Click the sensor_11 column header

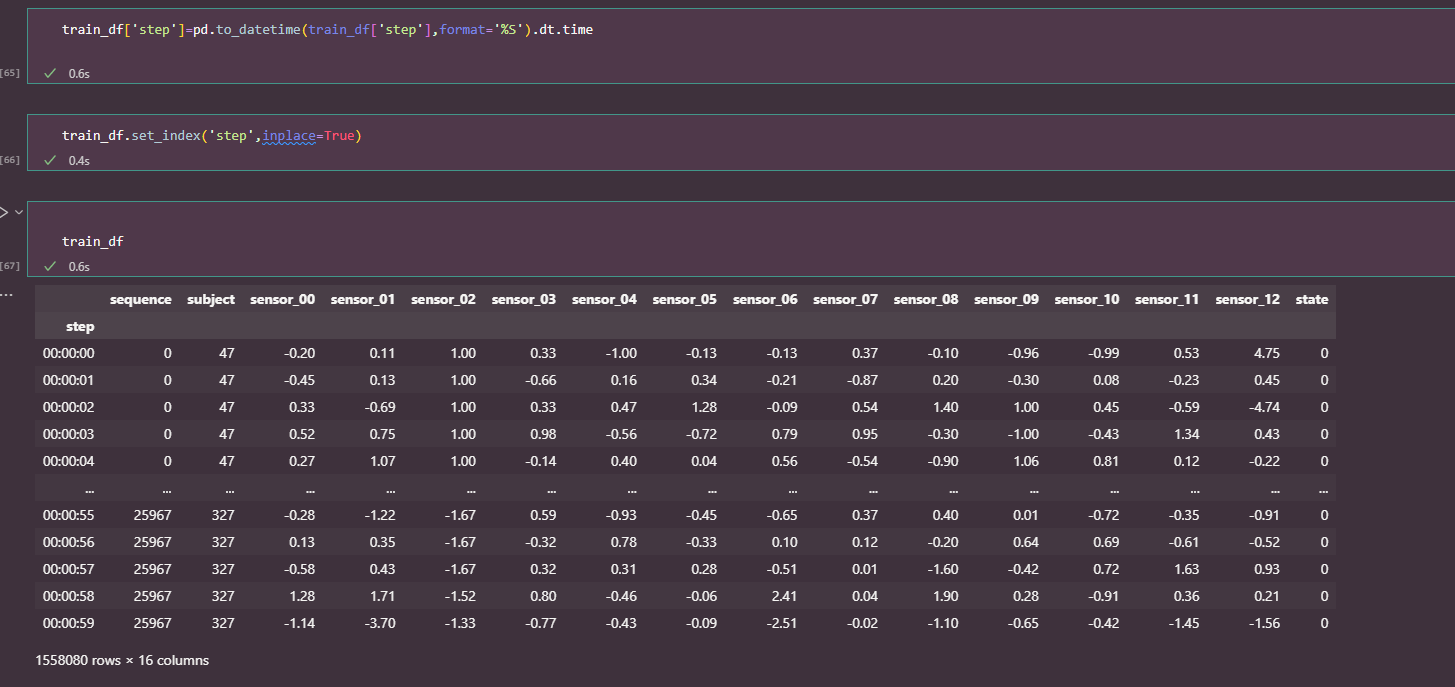coord(1167,299)
